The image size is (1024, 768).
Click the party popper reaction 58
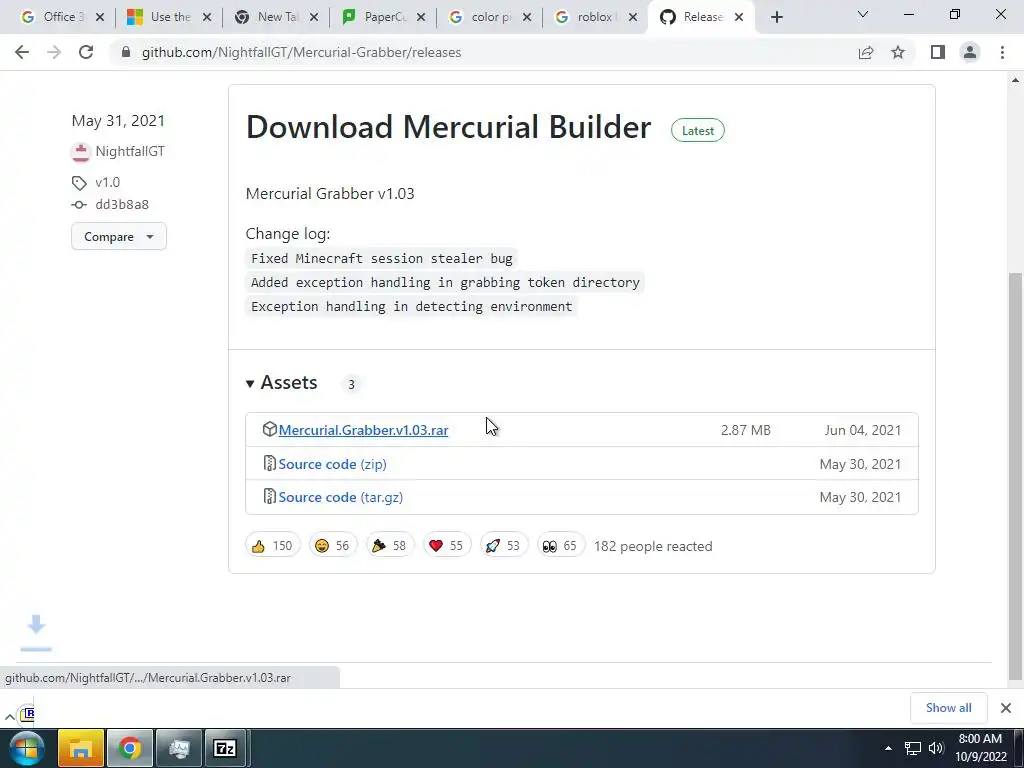pyautogui.click(x=389, y=546)
